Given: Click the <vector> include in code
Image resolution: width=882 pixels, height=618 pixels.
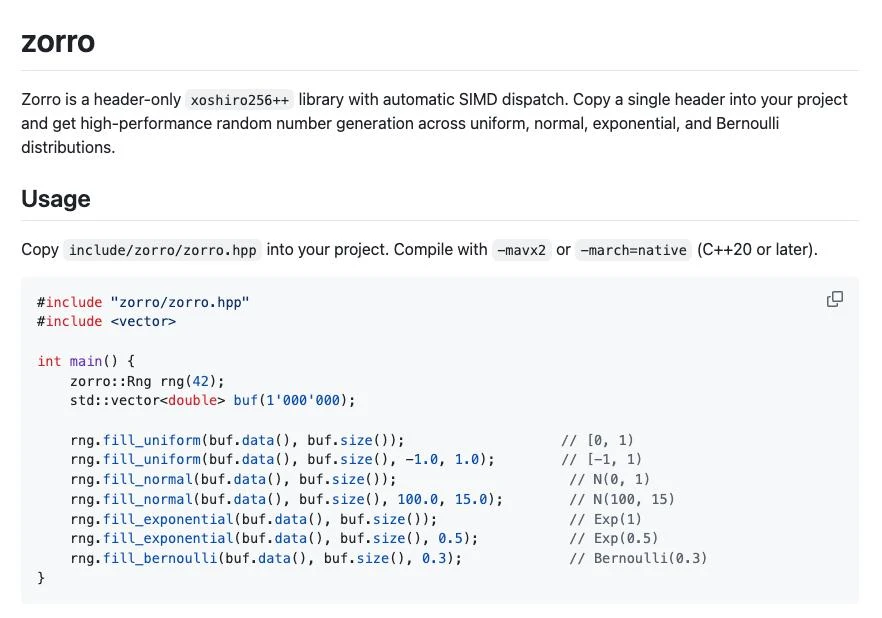Looking at the screenshot, I should tap(143, 322).
